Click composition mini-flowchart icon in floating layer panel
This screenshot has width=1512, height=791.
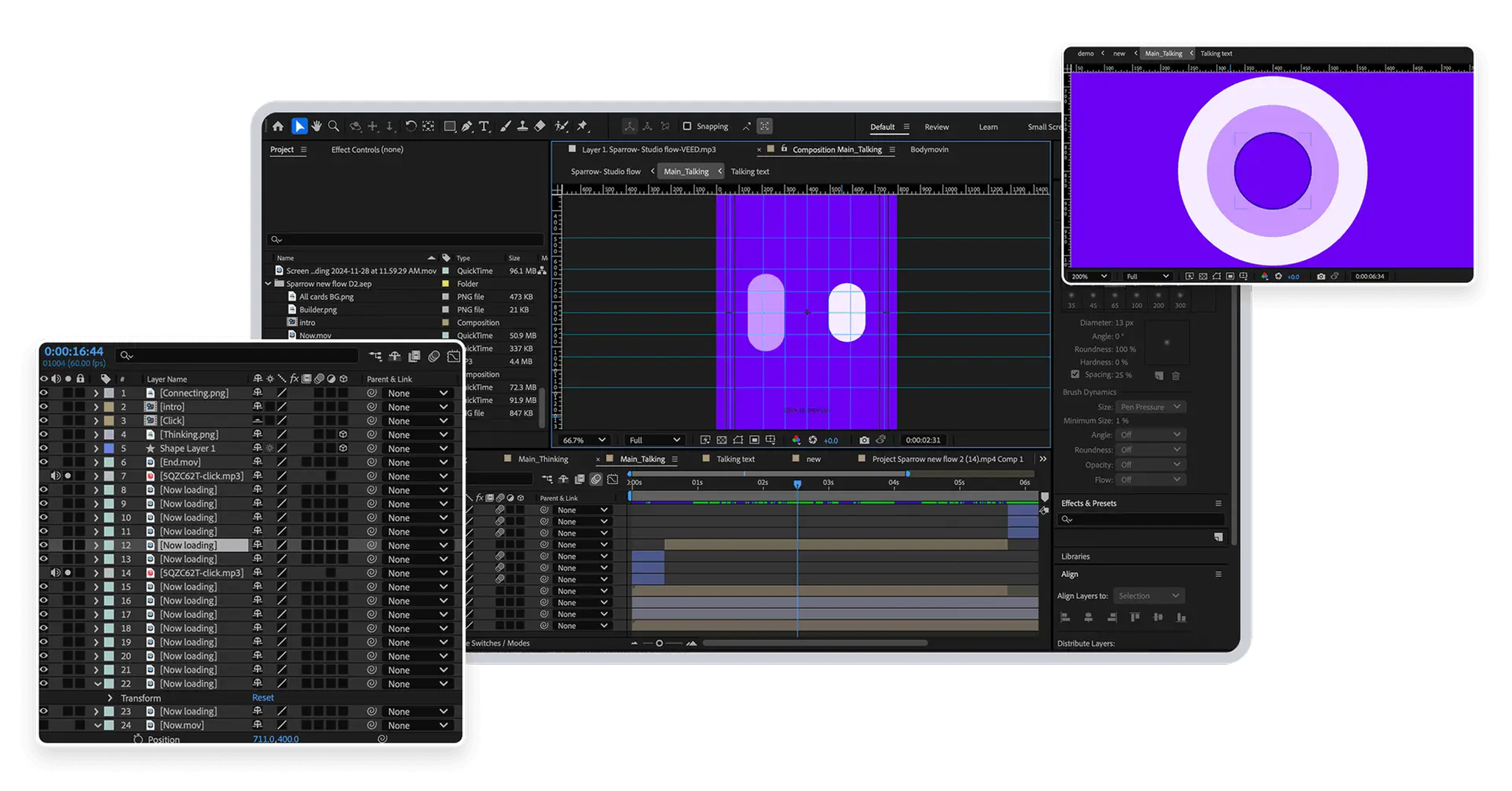tap(375, 357)
